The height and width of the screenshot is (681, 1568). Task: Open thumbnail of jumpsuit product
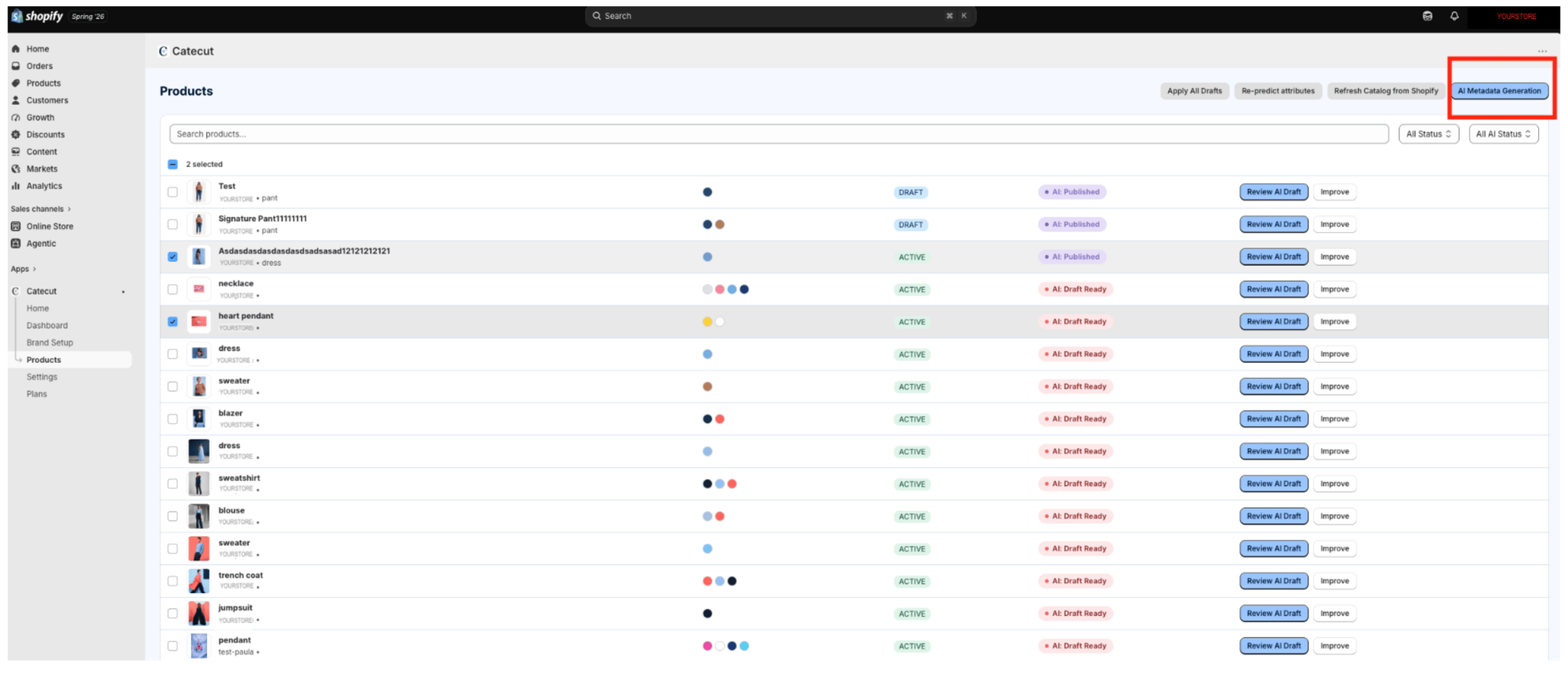tap(199, 614)
